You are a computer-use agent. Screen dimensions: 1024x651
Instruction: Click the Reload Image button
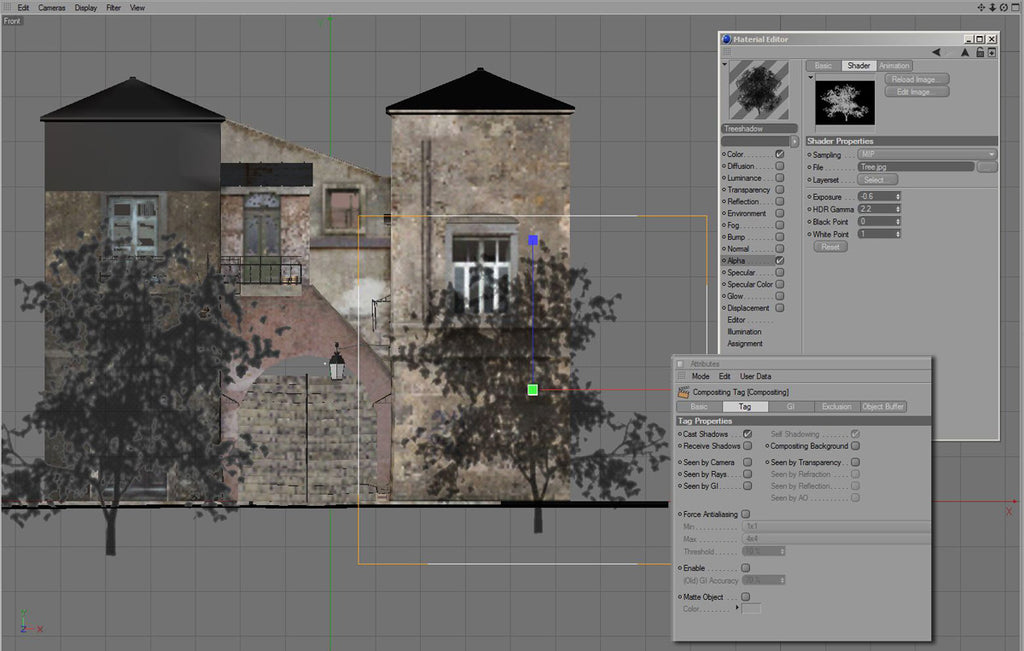point(915,78)
